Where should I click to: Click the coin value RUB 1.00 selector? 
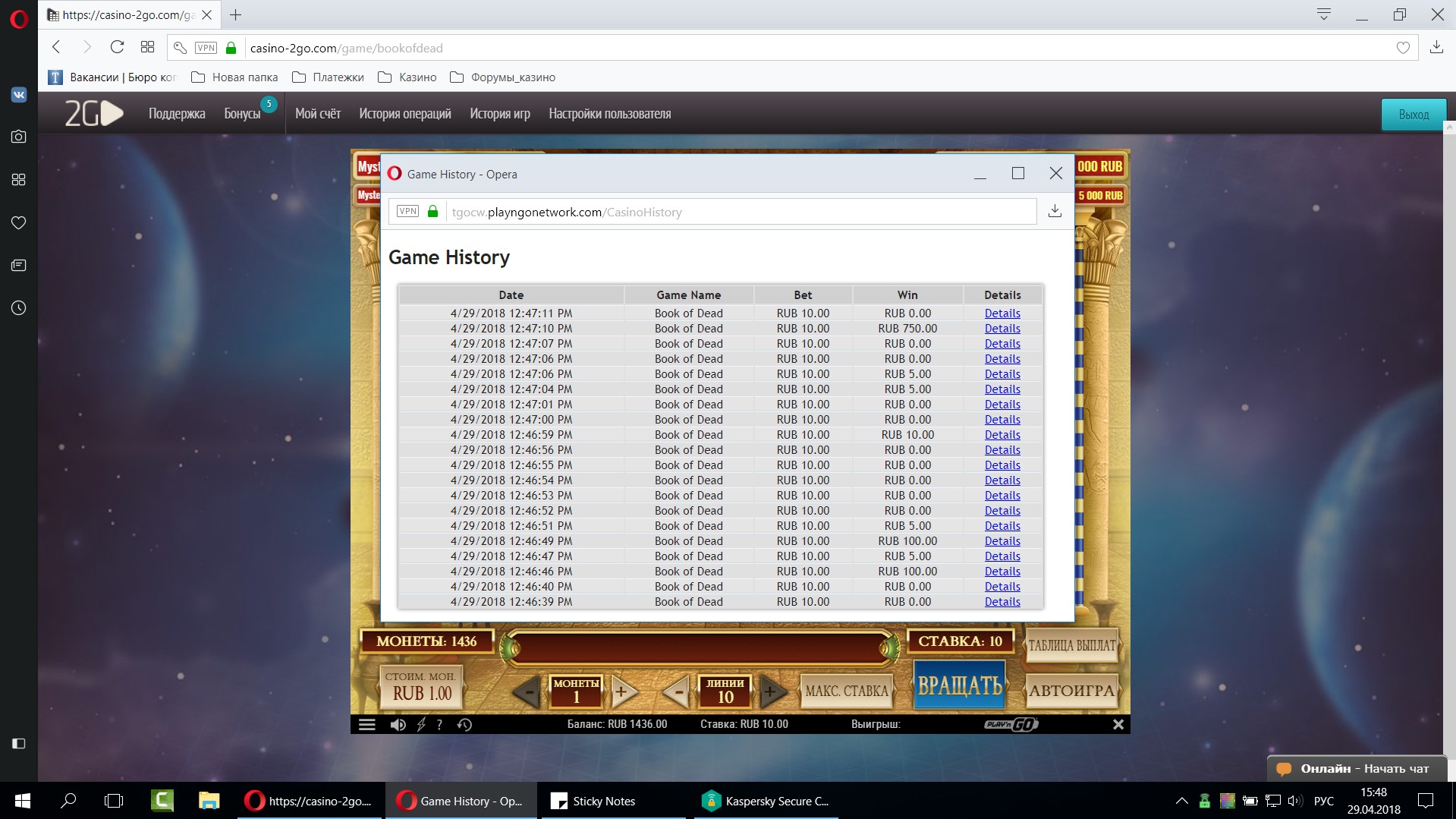pyautogui.click(x=421, y=687)
